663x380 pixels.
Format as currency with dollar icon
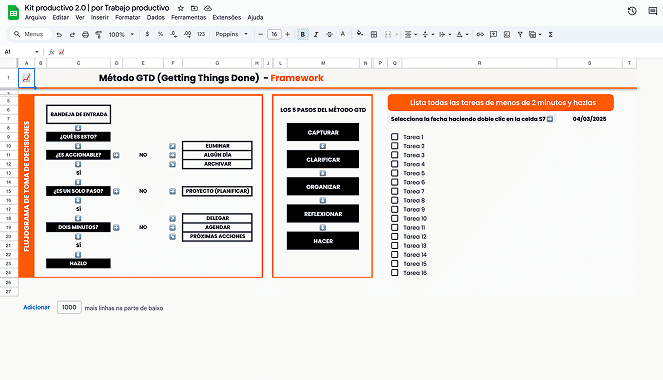pyautogui.click(x=147, y=34)
